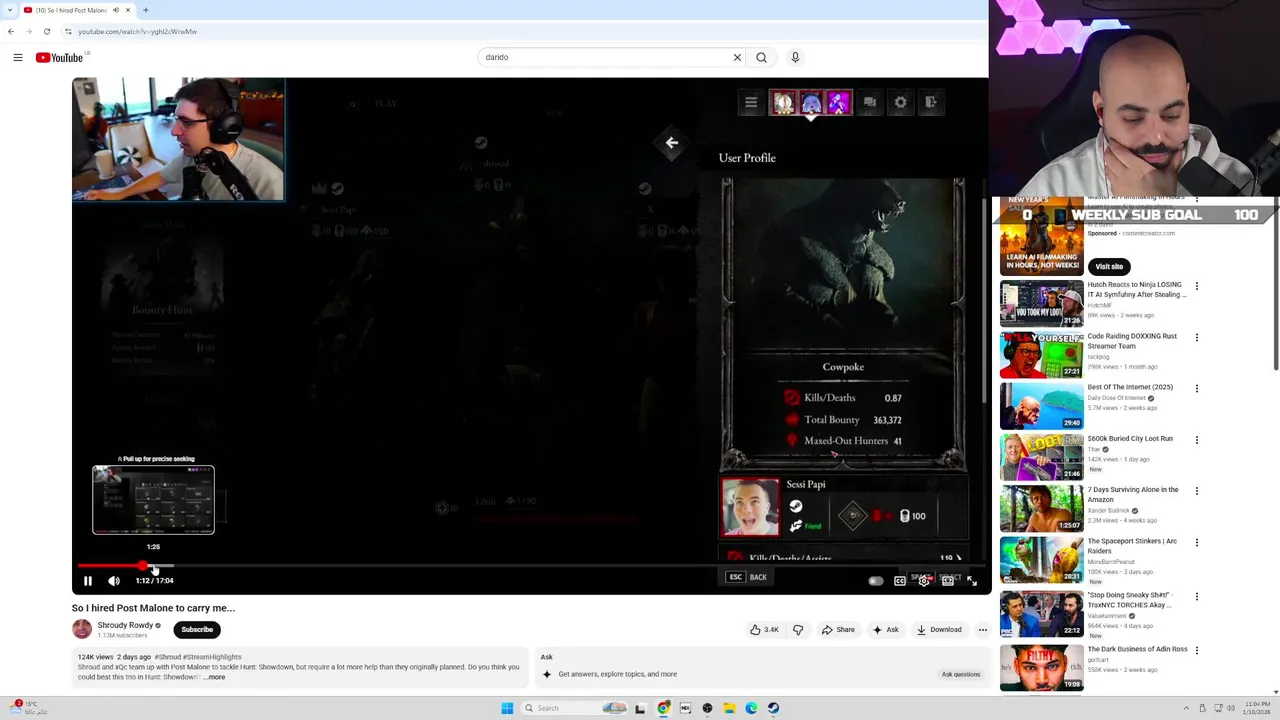Image resolution: width=1280 pixels, height=720 pixels.
Task: Mute the video volume
Action: (114, 580)
